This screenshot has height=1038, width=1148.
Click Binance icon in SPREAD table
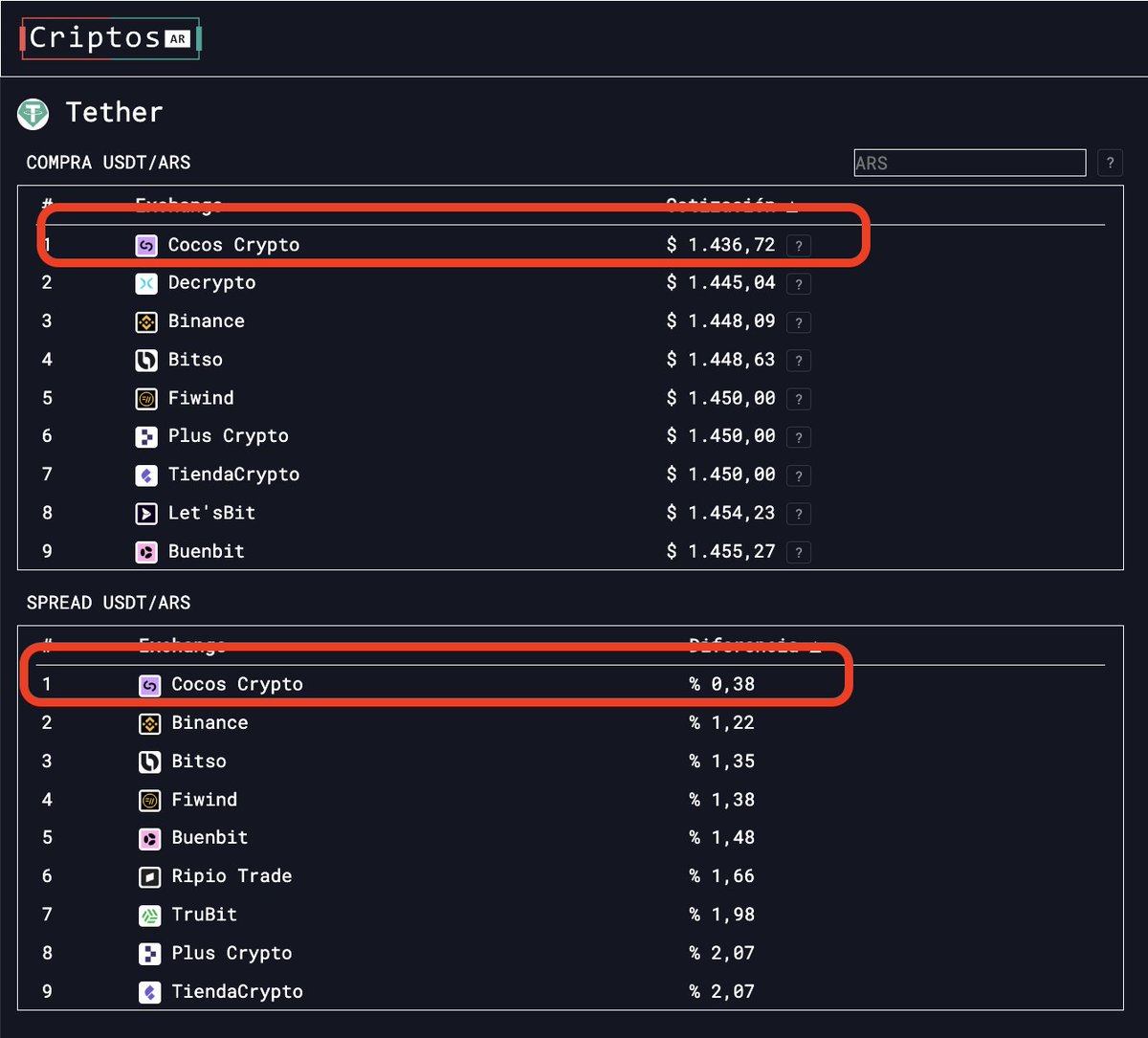(x=149, y=723)
